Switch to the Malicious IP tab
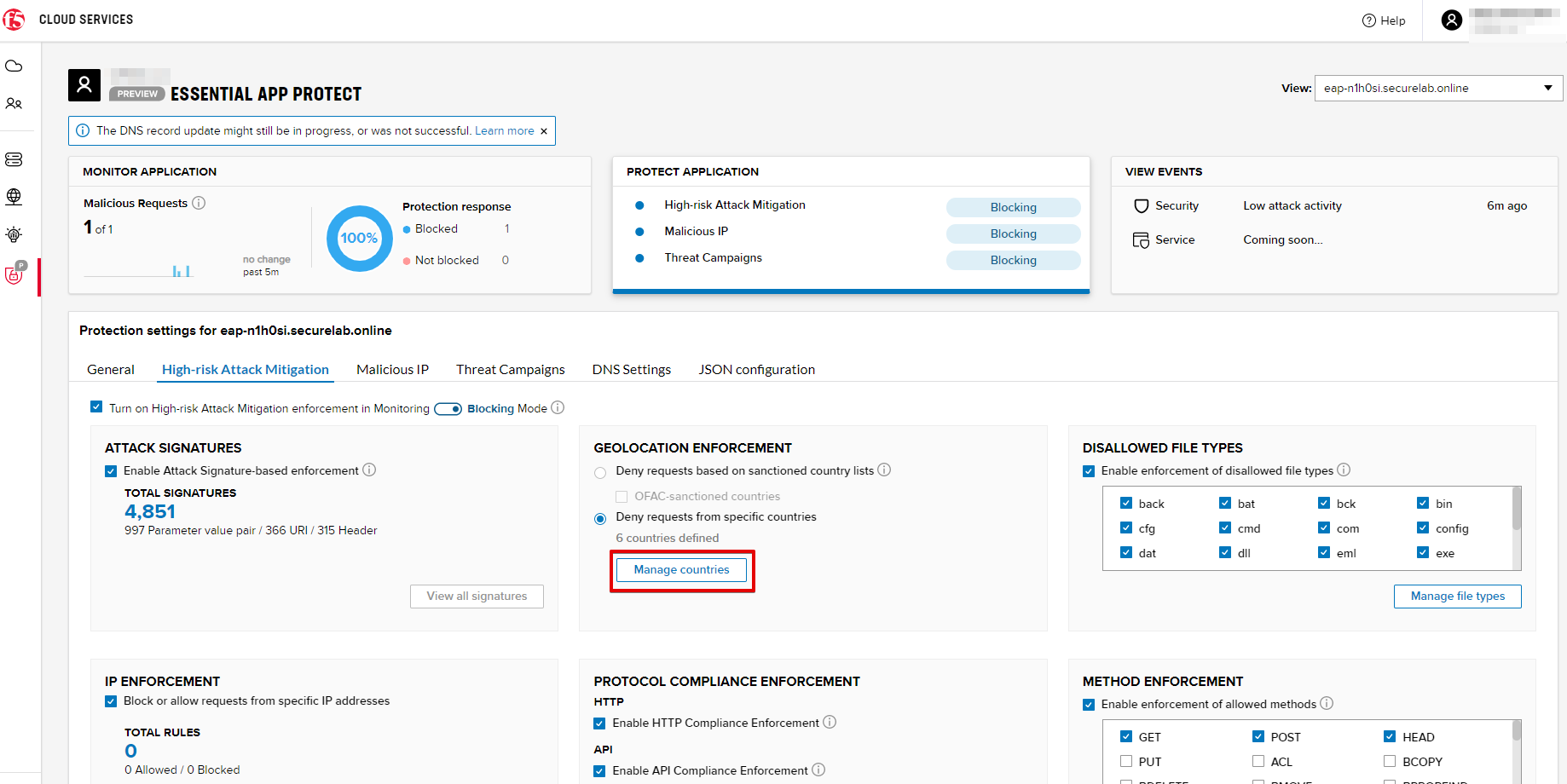The width and height of the screenshot is (1567, 784). pos(392,369)
